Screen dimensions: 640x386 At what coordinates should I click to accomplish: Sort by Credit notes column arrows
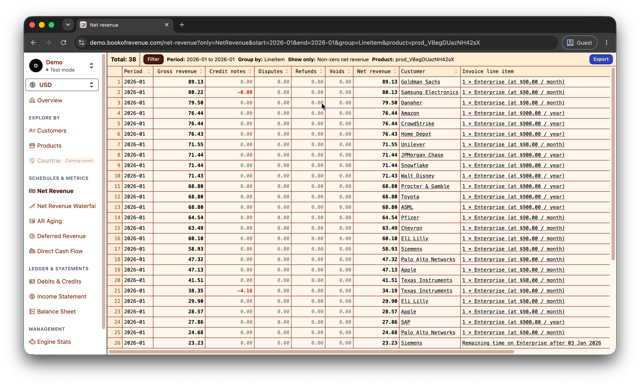(x=250, y=71)
